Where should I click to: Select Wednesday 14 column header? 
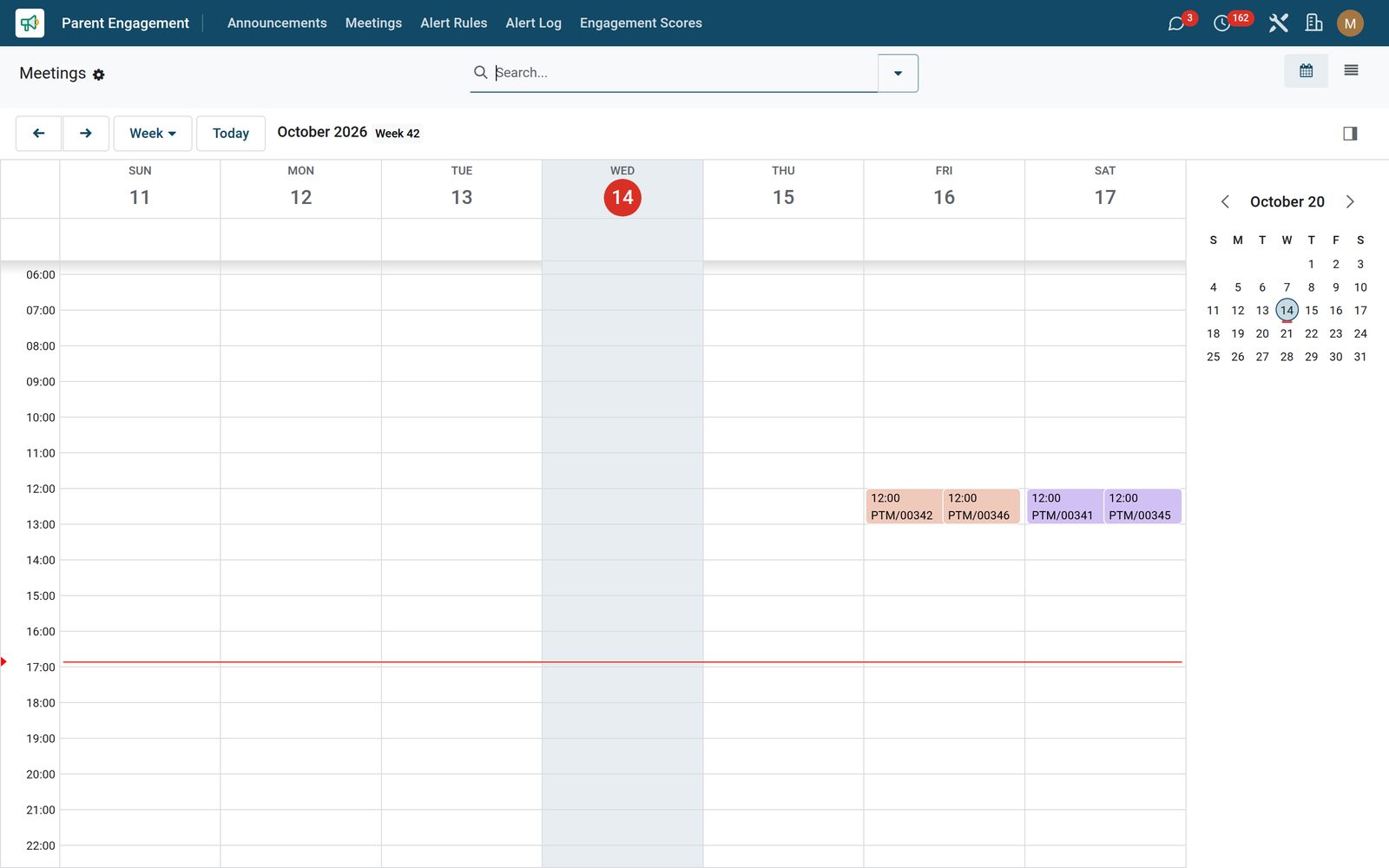click(x=622, y=188)
